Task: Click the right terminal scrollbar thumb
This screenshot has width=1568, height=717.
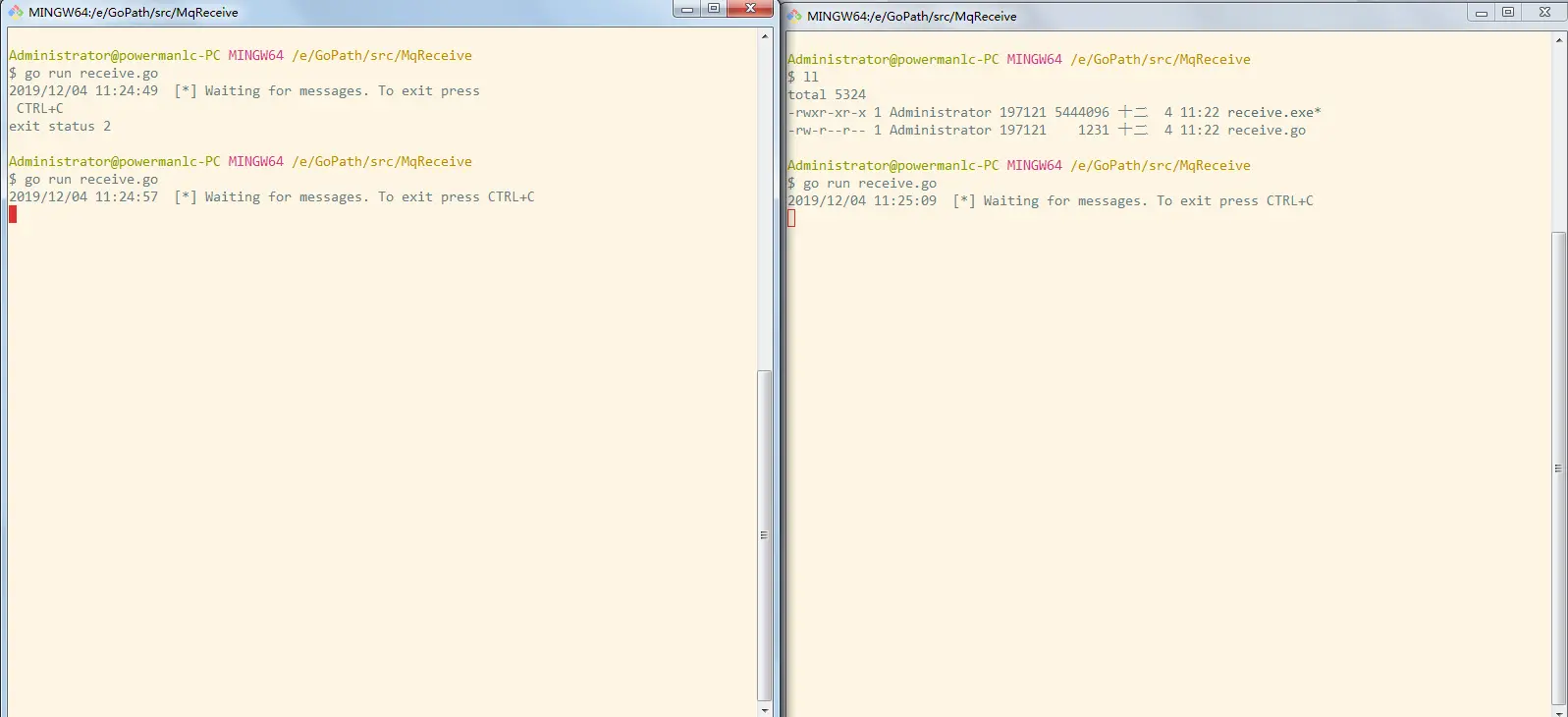Action: coord(1558,469)
